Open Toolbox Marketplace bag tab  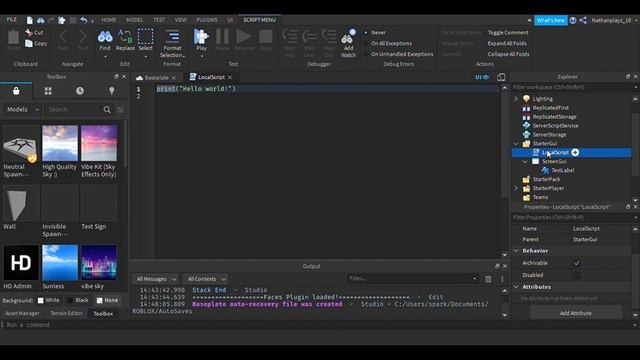point(16,91)
